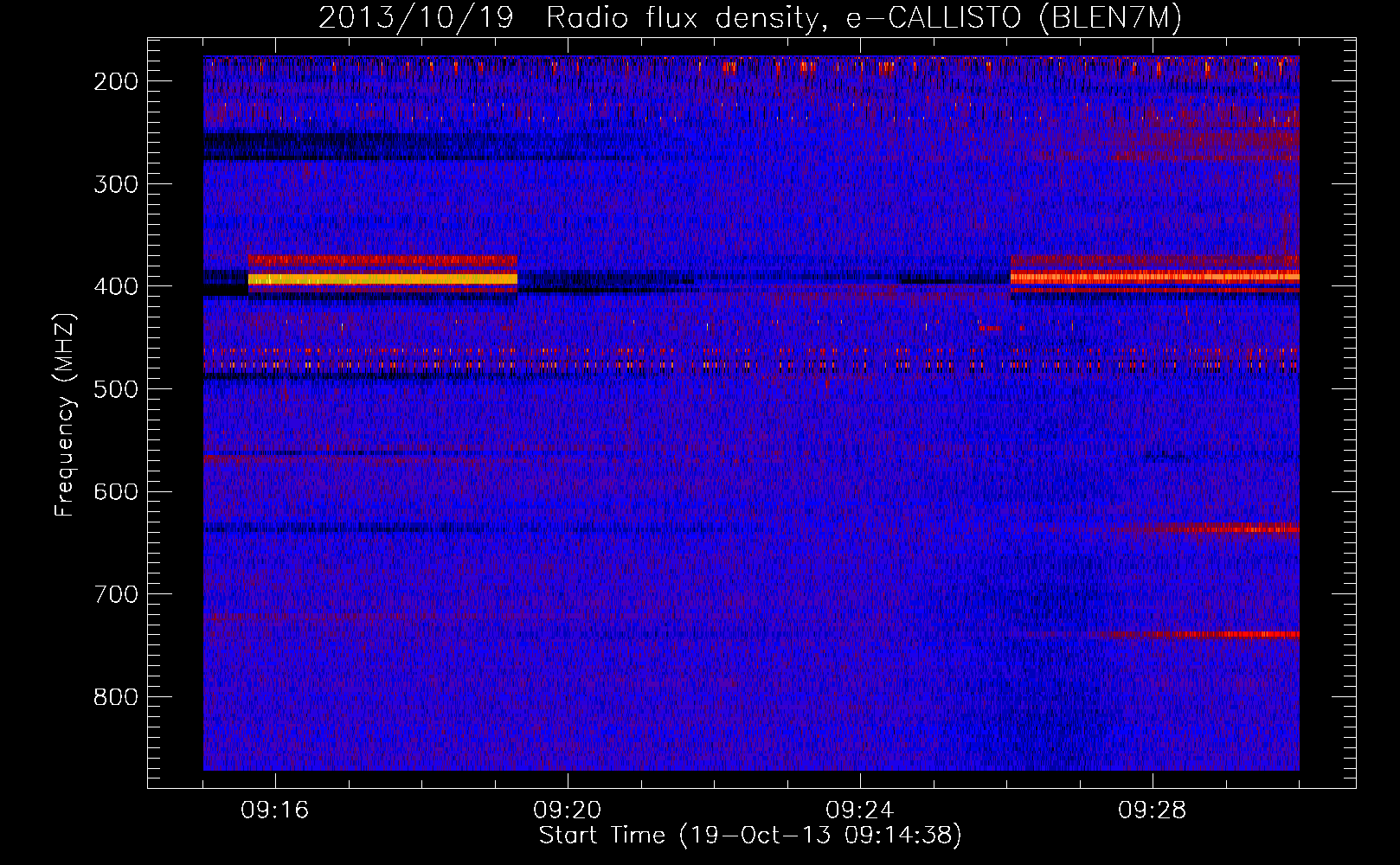The height and width of the screenshot is (865, 1400).
Task: Click the 700 frequency tick label
Action: tap(115, 594)
